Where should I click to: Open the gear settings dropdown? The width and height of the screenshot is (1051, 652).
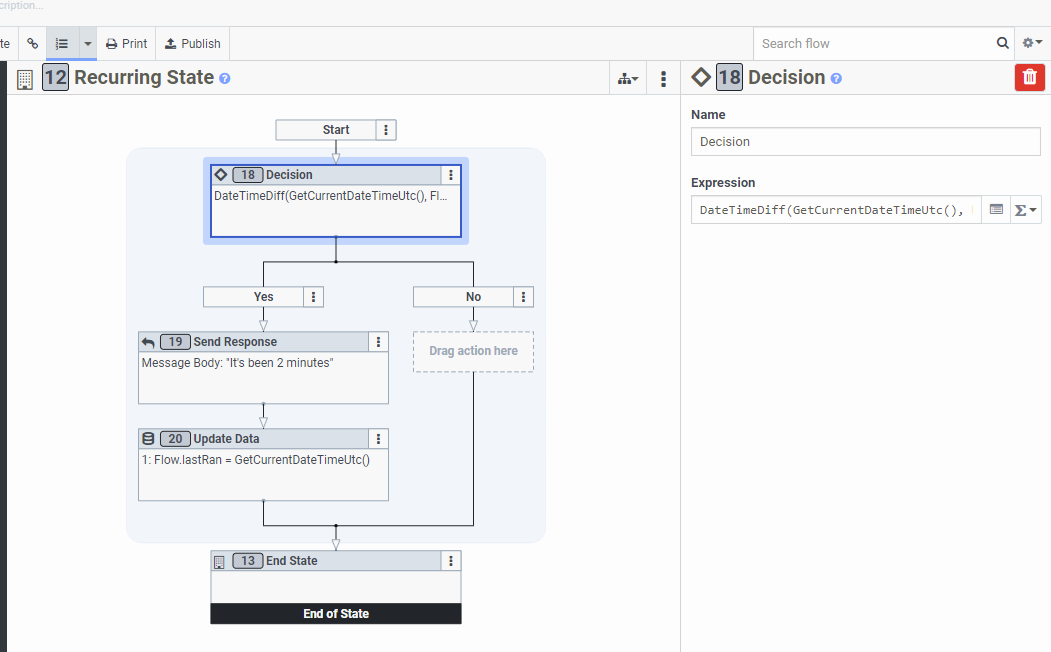pyautogui.click(x=1031, y=44)
